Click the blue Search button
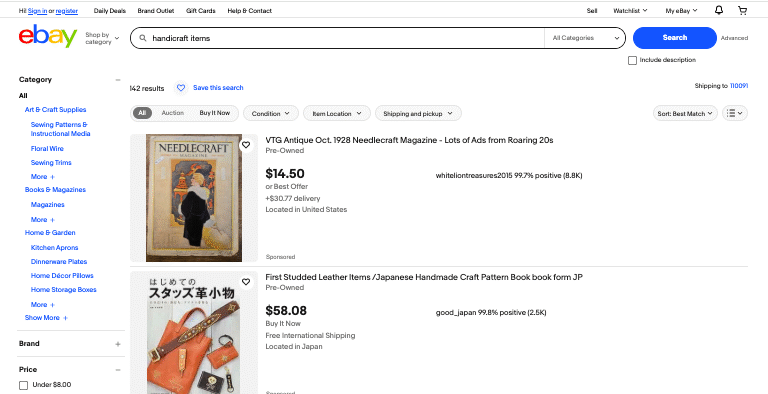 pyautogui.click(x=674, y=38)
